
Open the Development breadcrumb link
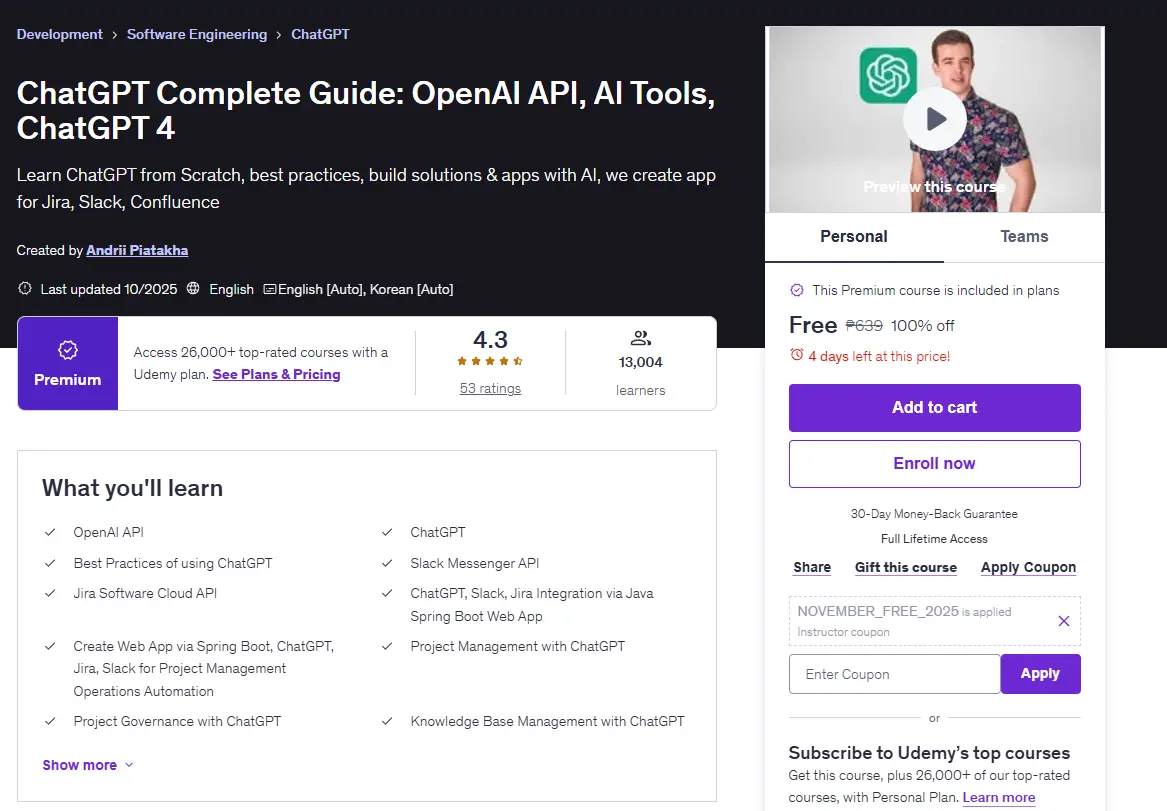(x=60, y=34)
